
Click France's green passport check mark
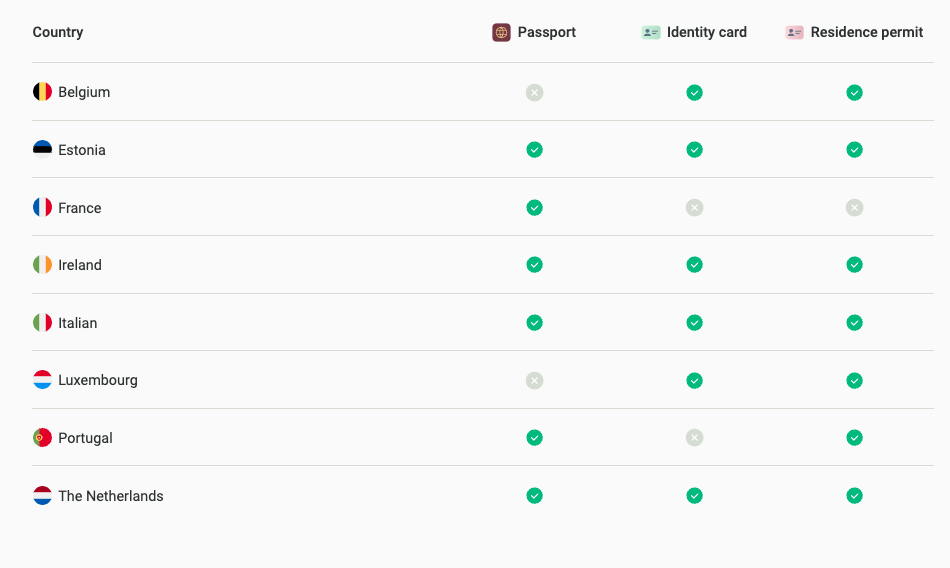535,208
